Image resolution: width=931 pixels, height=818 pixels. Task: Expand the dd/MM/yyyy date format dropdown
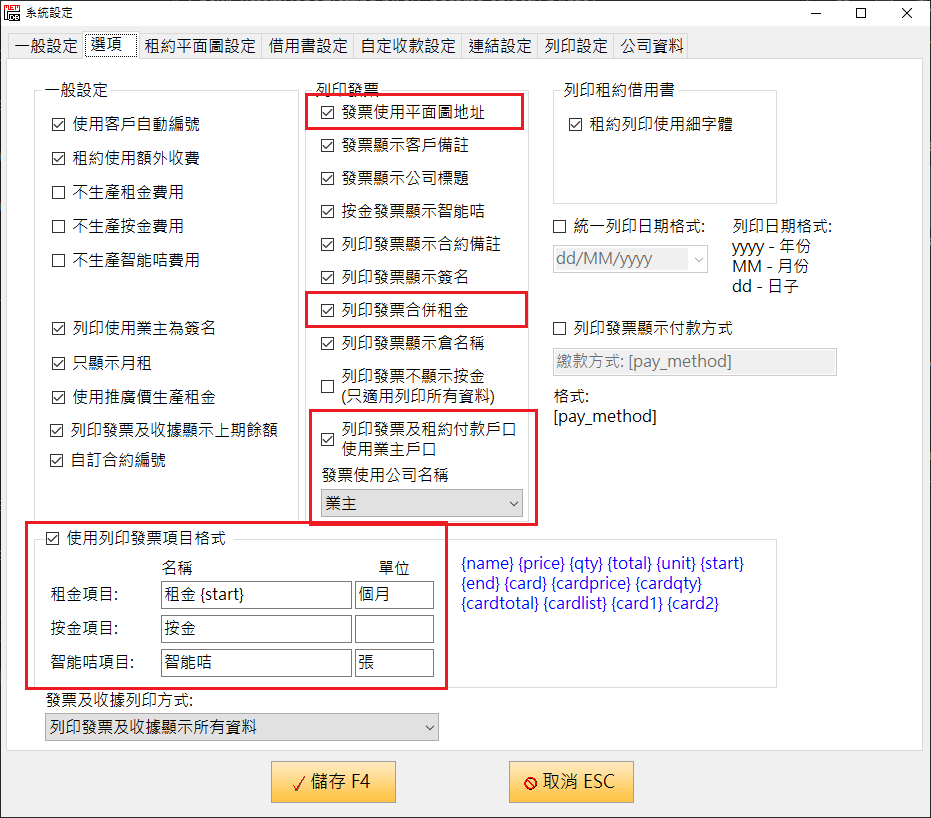(630, 259)
